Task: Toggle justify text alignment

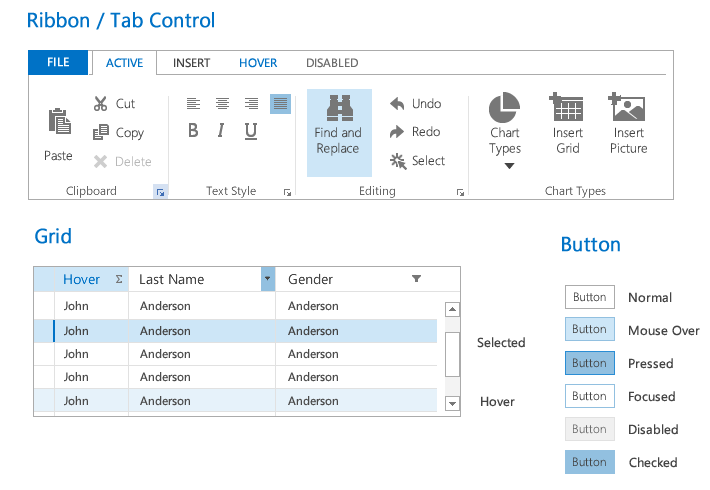Action: point(280,103)
